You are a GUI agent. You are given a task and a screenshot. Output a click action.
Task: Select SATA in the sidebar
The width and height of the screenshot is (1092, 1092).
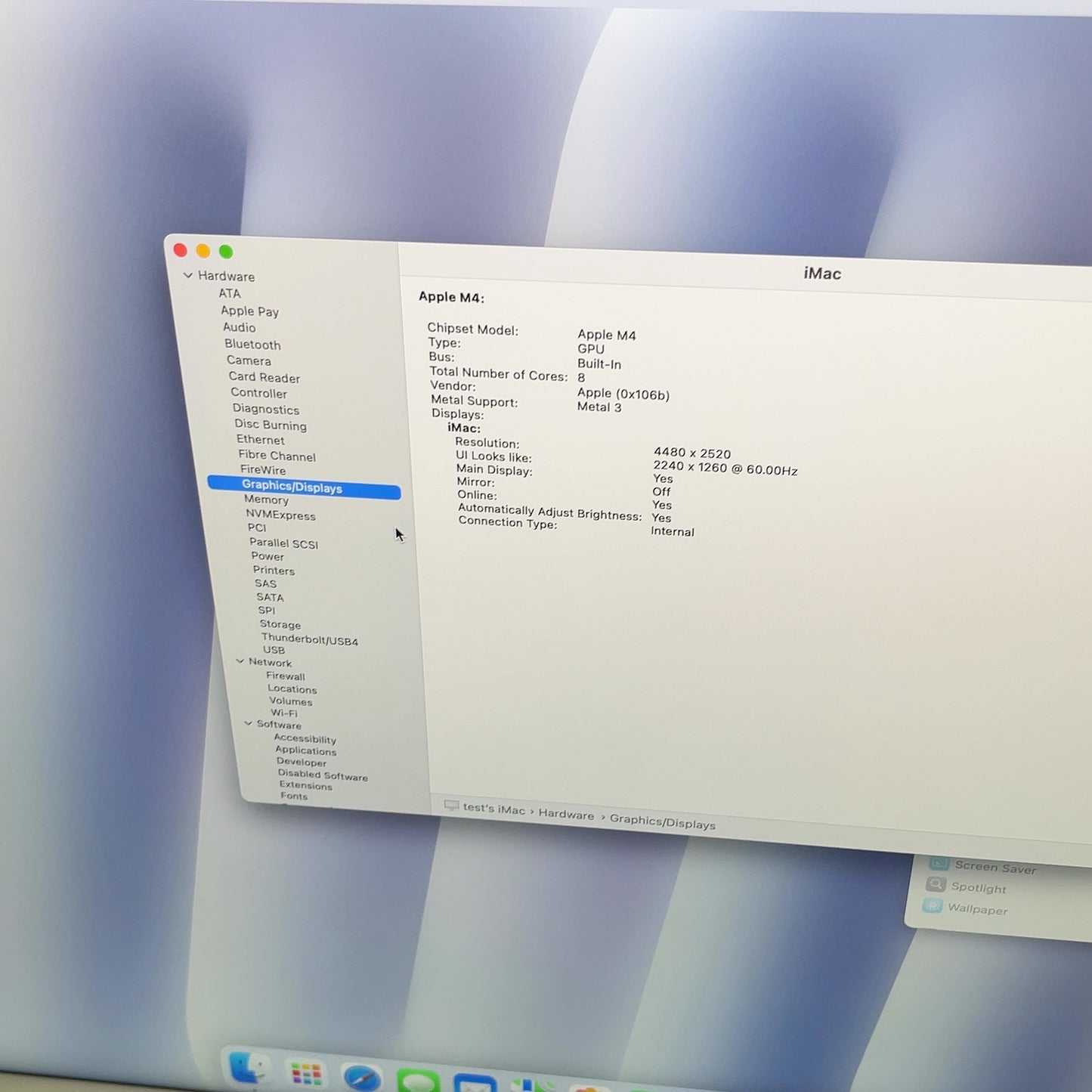coord(270,597)
